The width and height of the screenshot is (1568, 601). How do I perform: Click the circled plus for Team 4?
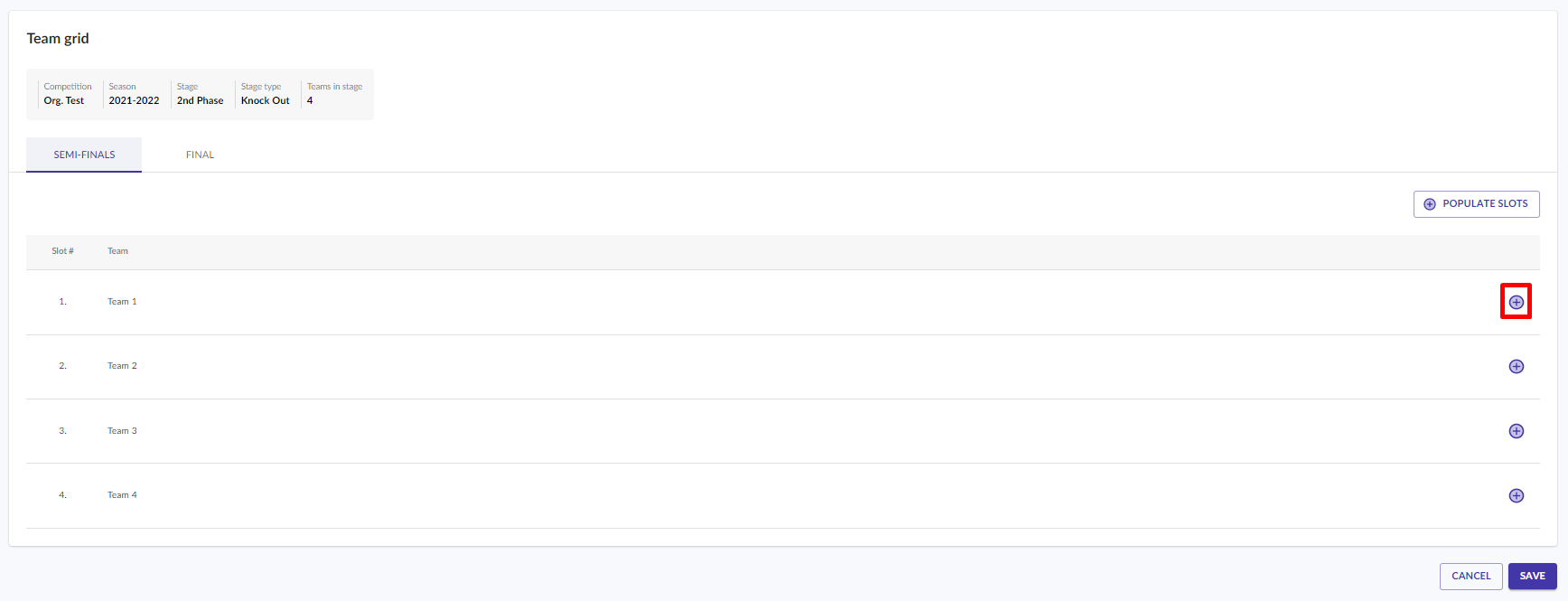click(x=1516, y=495)
